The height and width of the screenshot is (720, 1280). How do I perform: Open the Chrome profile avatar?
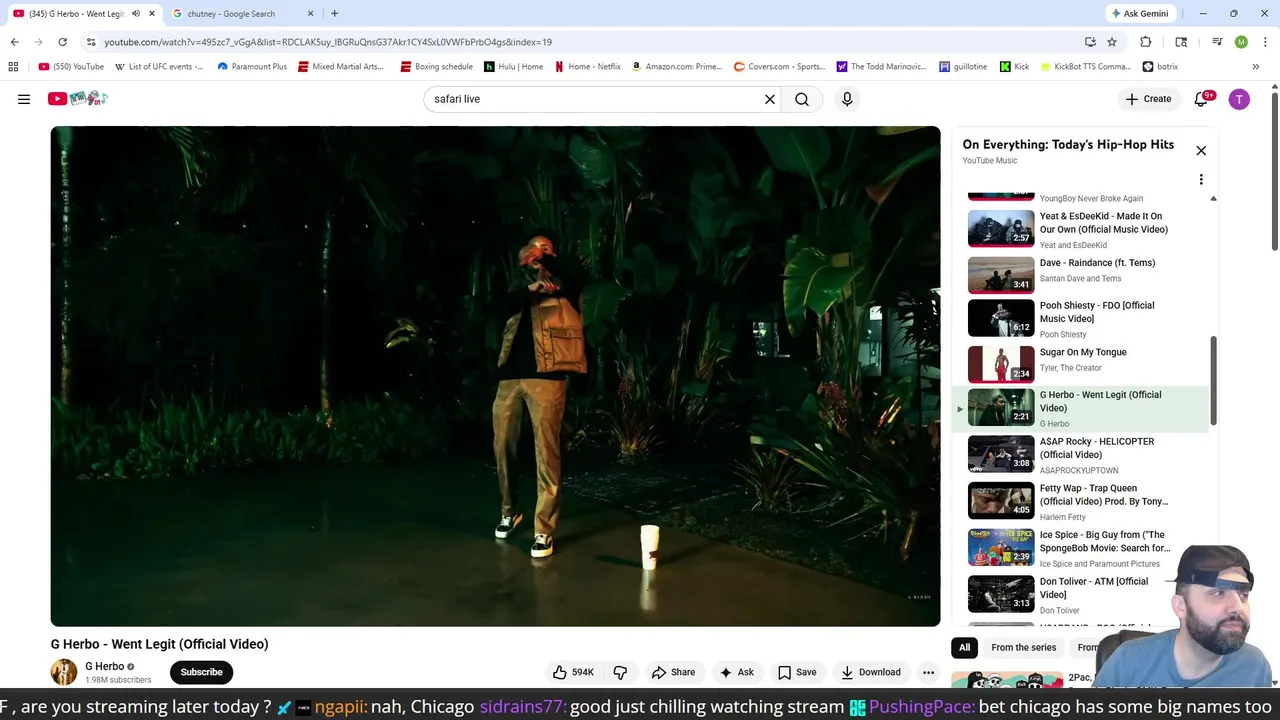coord(1241,42)
